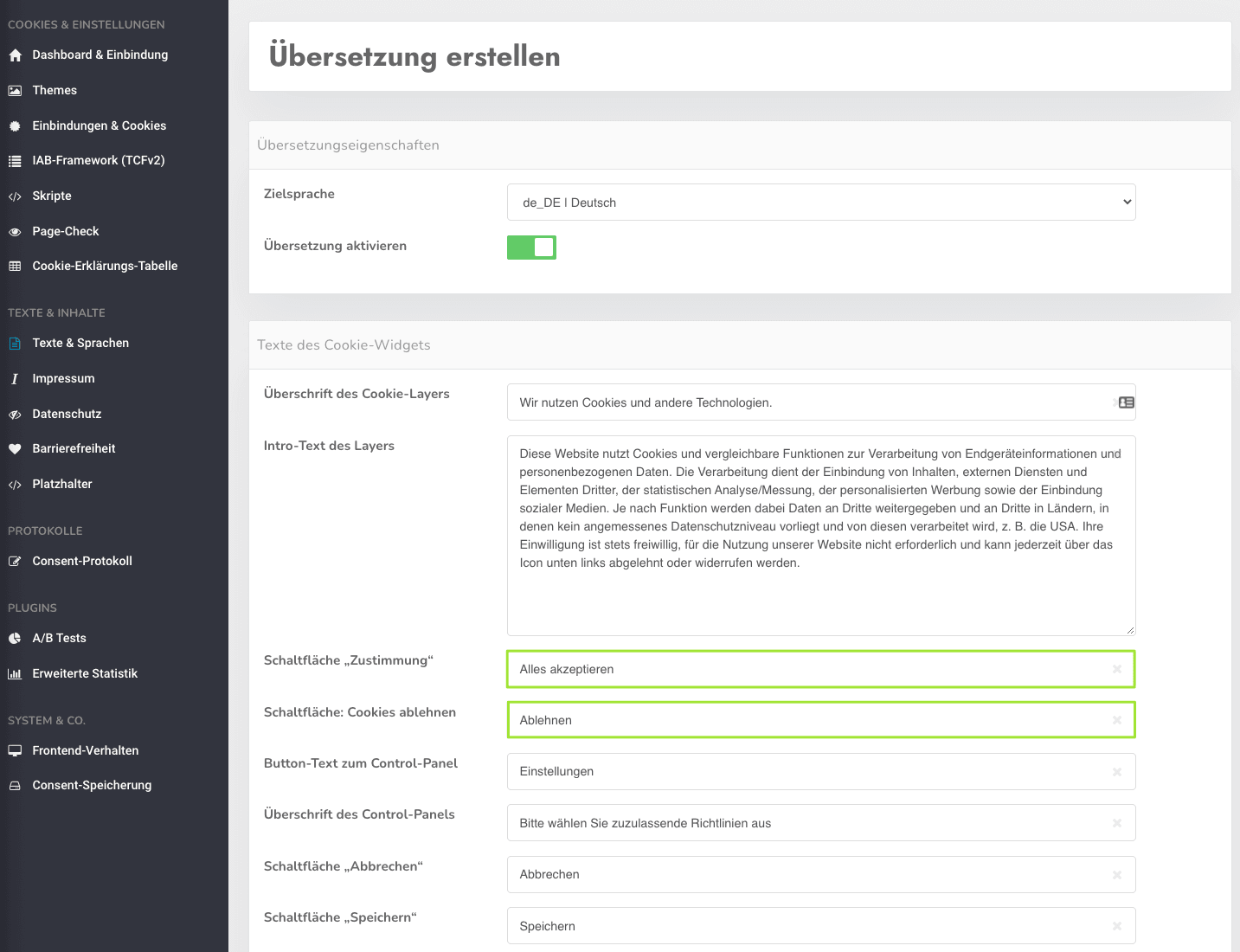Click into the Intro-Text des Layers textarea
Image resolution: width=1240 pixels, height=952 pixels.
[820, 535]
